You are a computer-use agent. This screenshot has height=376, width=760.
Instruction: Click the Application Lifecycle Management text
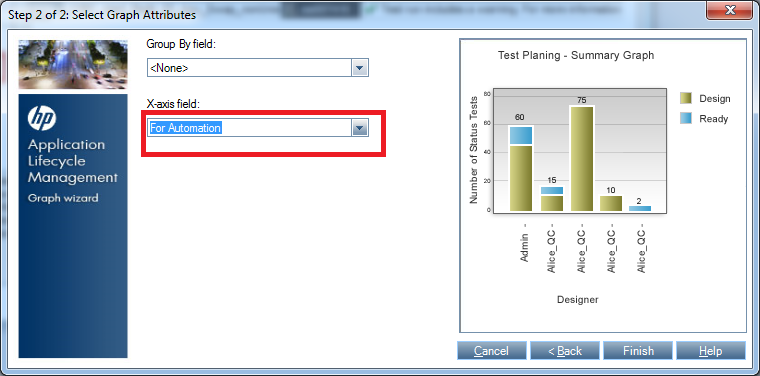click(x=73, y=161)
